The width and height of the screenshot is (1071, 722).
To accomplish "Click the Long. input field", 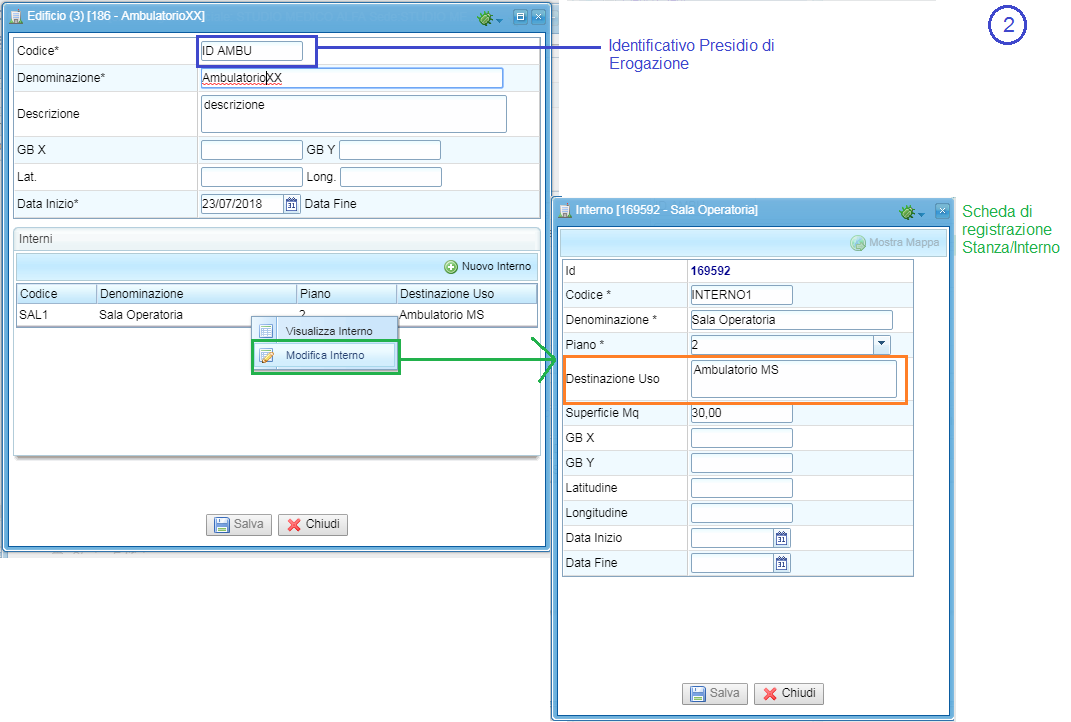I will point(391,177).
